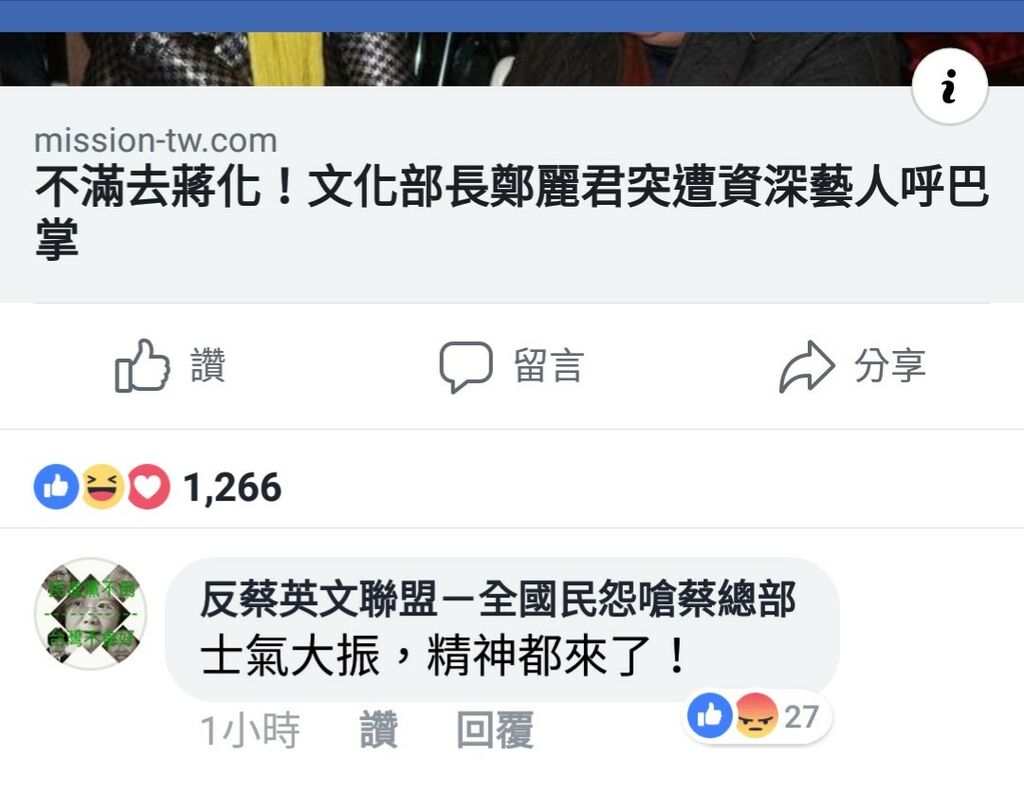
Task: Open the 1,266 reactions count
Action: pyautogui.click(x=232, y=487)
